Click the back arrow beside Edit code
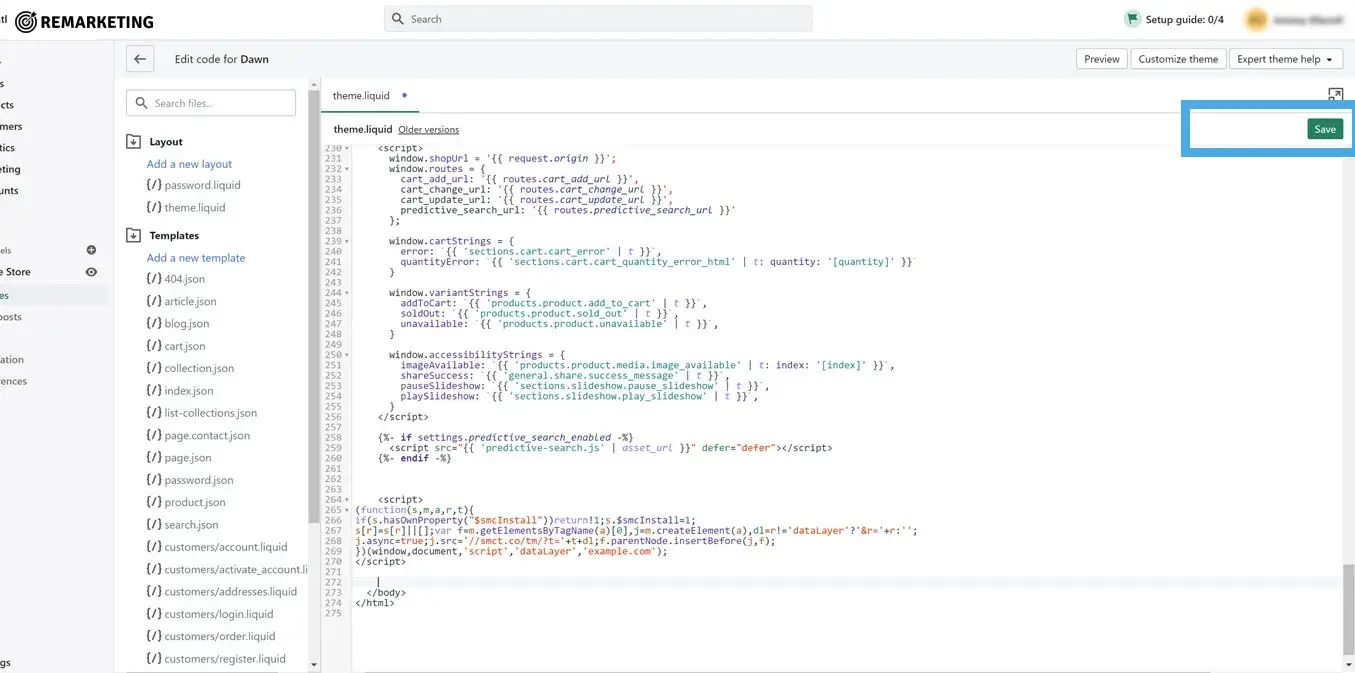The height and width of the screenshot is (673, 1355). [x=140, y=59]
